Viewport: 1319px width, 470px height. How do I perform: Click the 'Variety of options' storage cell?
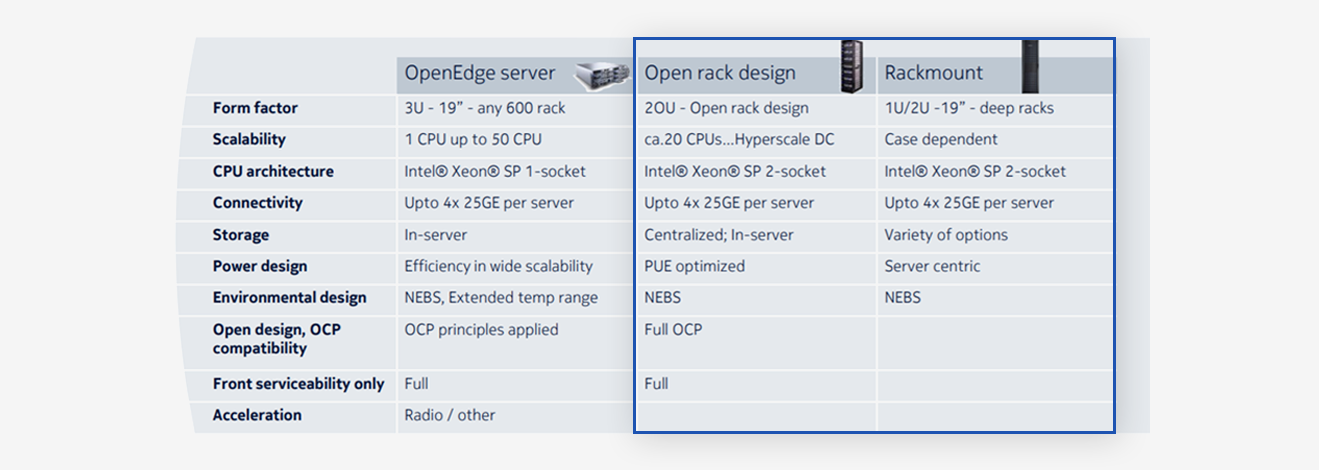tap(946, 235)
